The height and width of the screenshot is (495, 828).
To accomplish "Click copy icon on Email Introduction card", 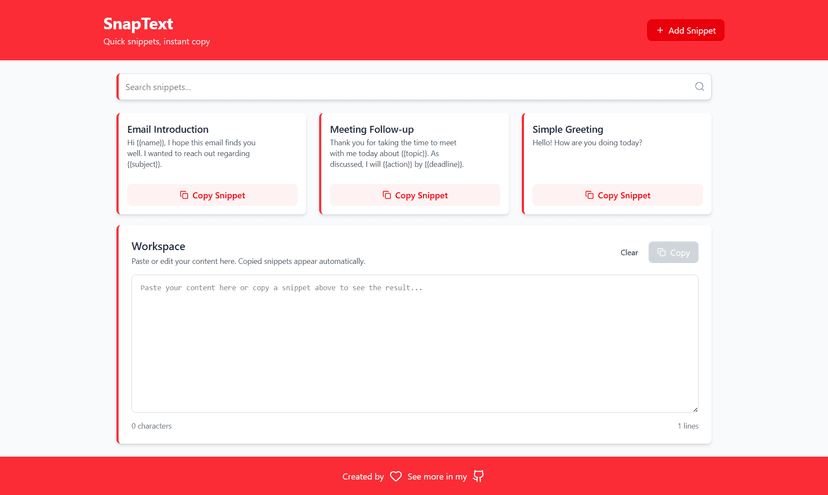I will [184, 195].
